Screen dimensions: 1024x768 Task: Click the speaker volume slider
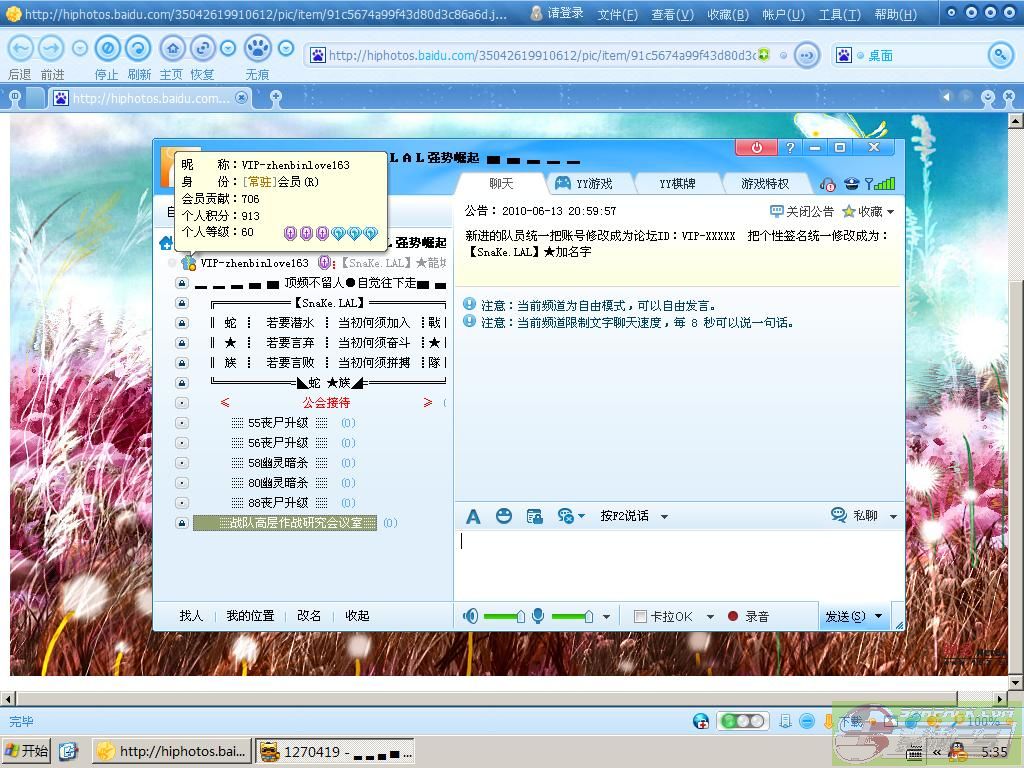tap(503, 617)
